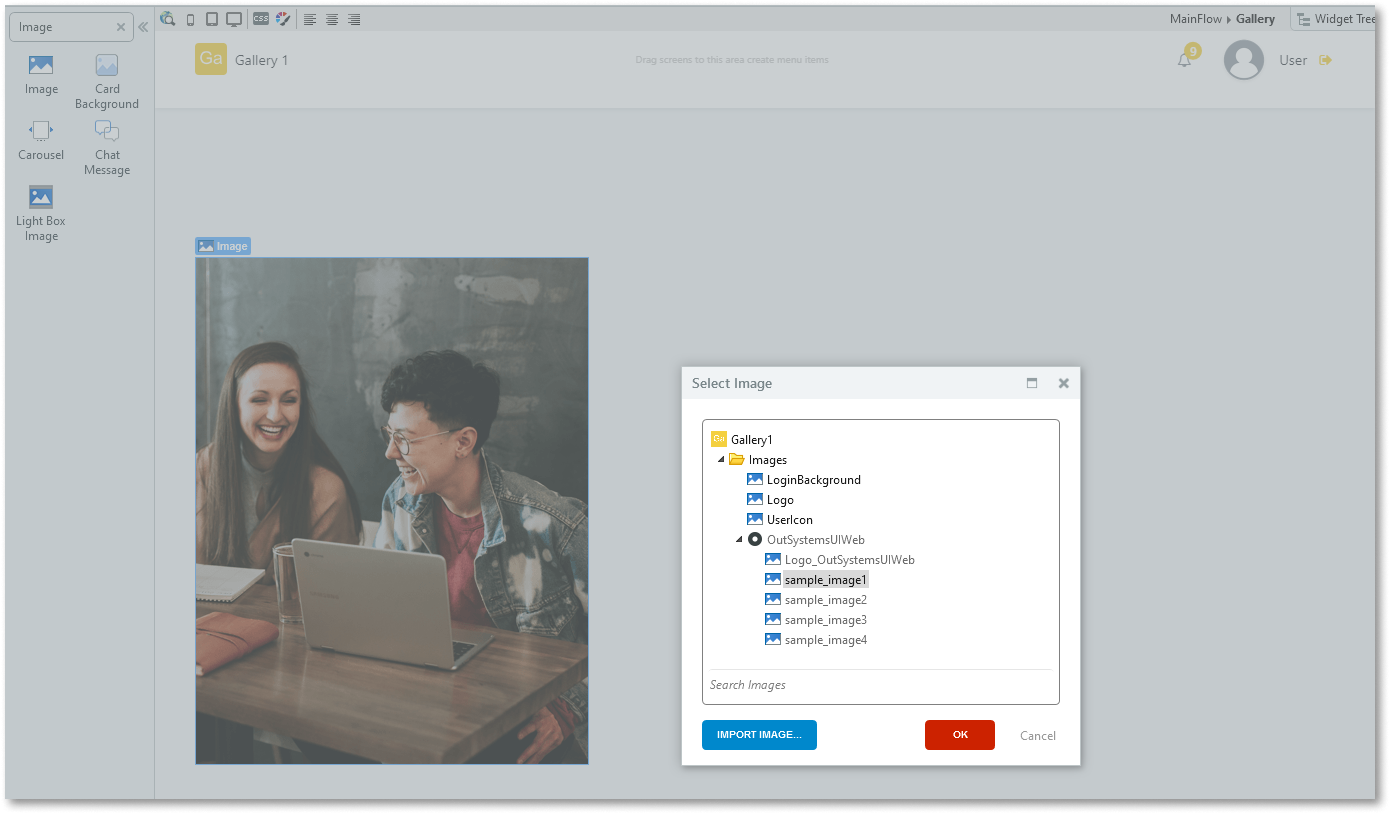Switch to phone preview mode
1390x814 pixels.
point(190,18)
